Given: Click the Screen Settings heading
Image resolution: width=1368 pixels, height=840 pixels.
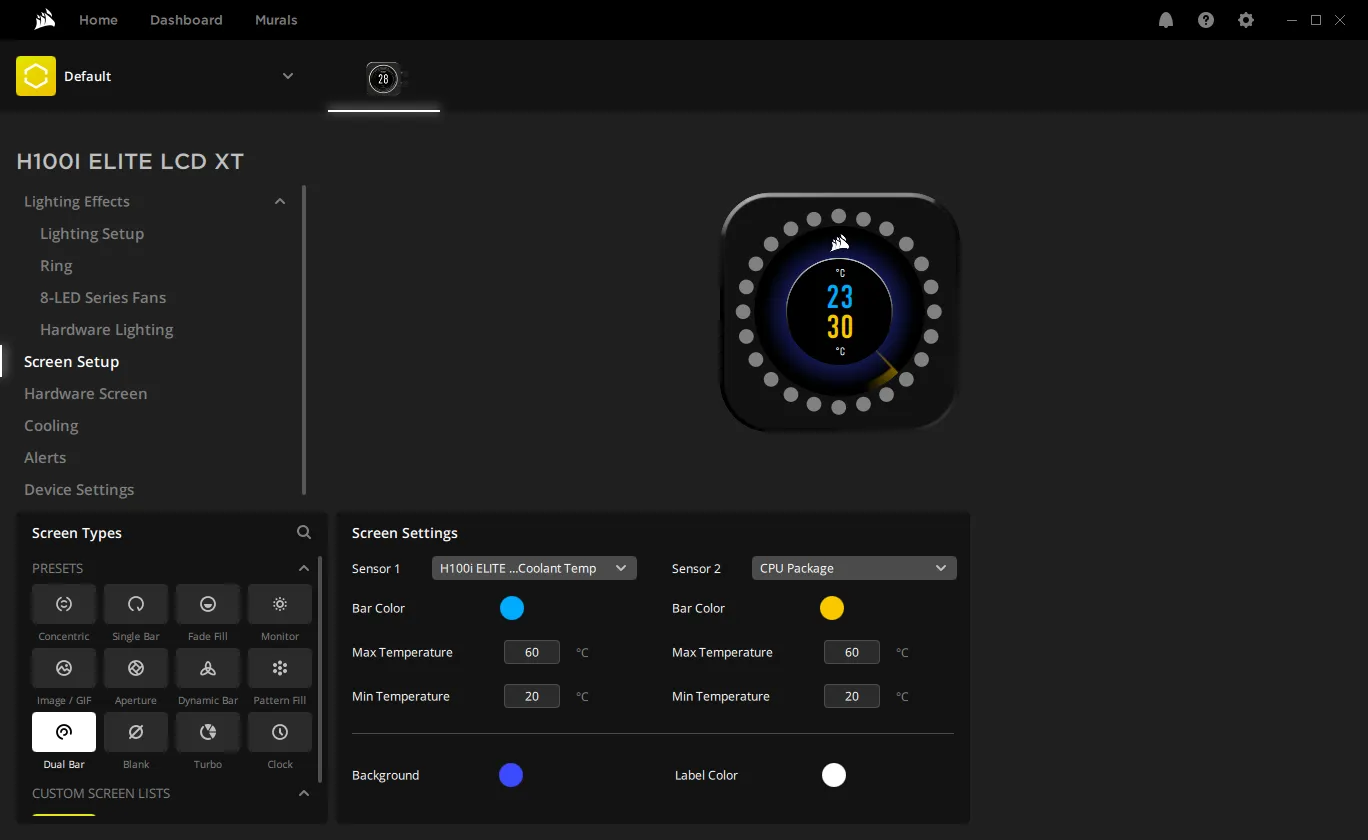Looking at the screenshot, I should click(405, 533).
